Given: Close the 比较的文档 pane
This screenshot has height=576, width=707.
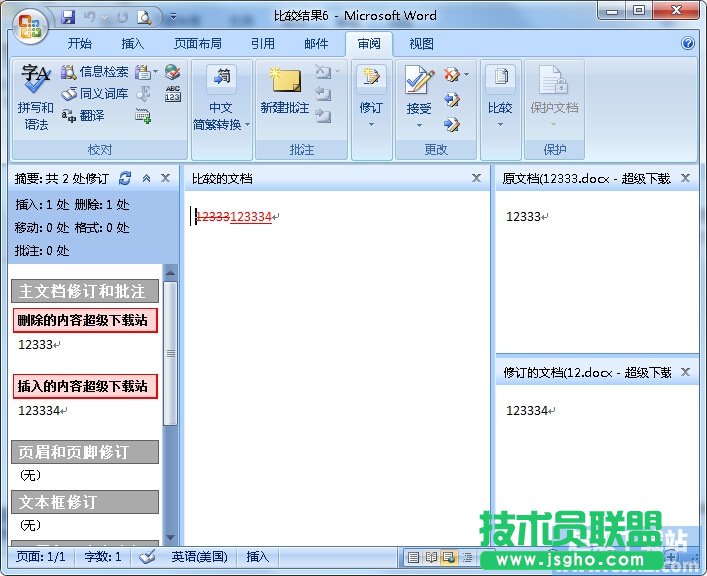Looking at the screenshot, I should pyautogui.click(x=476, y=178).
